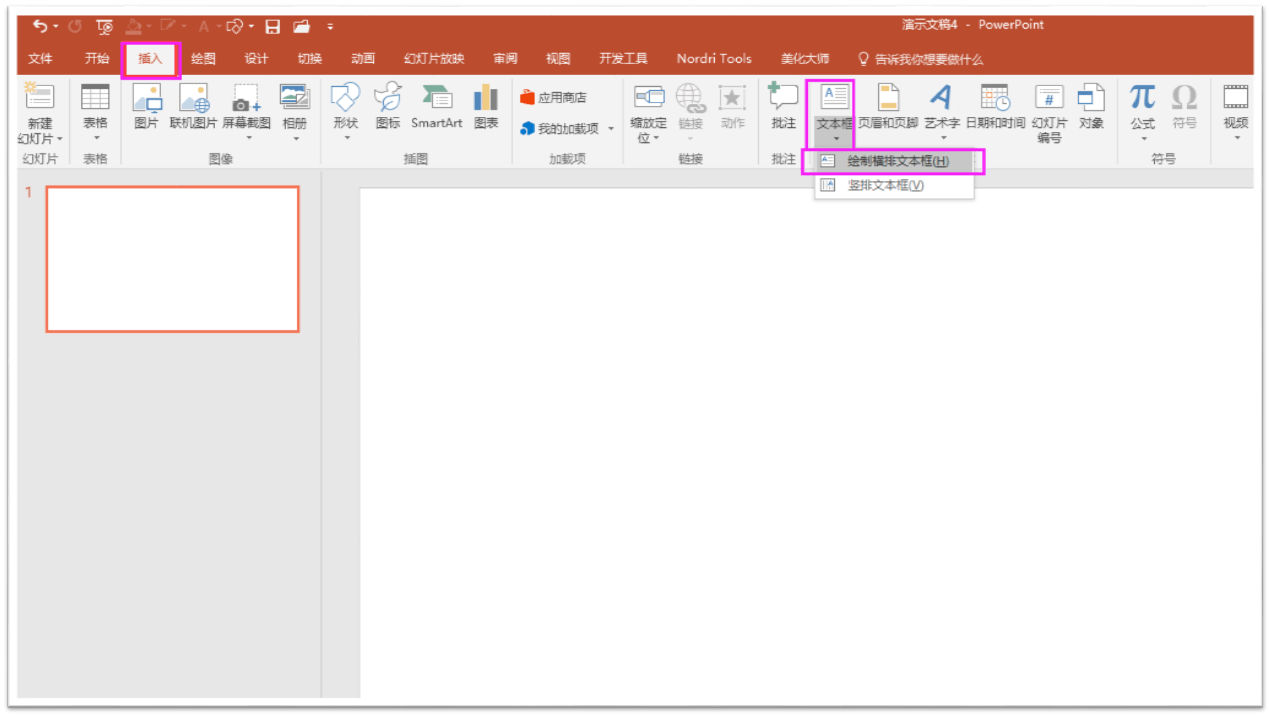Click the Action (动作) star icon
1271x717 pixels.
click(733, 97)
